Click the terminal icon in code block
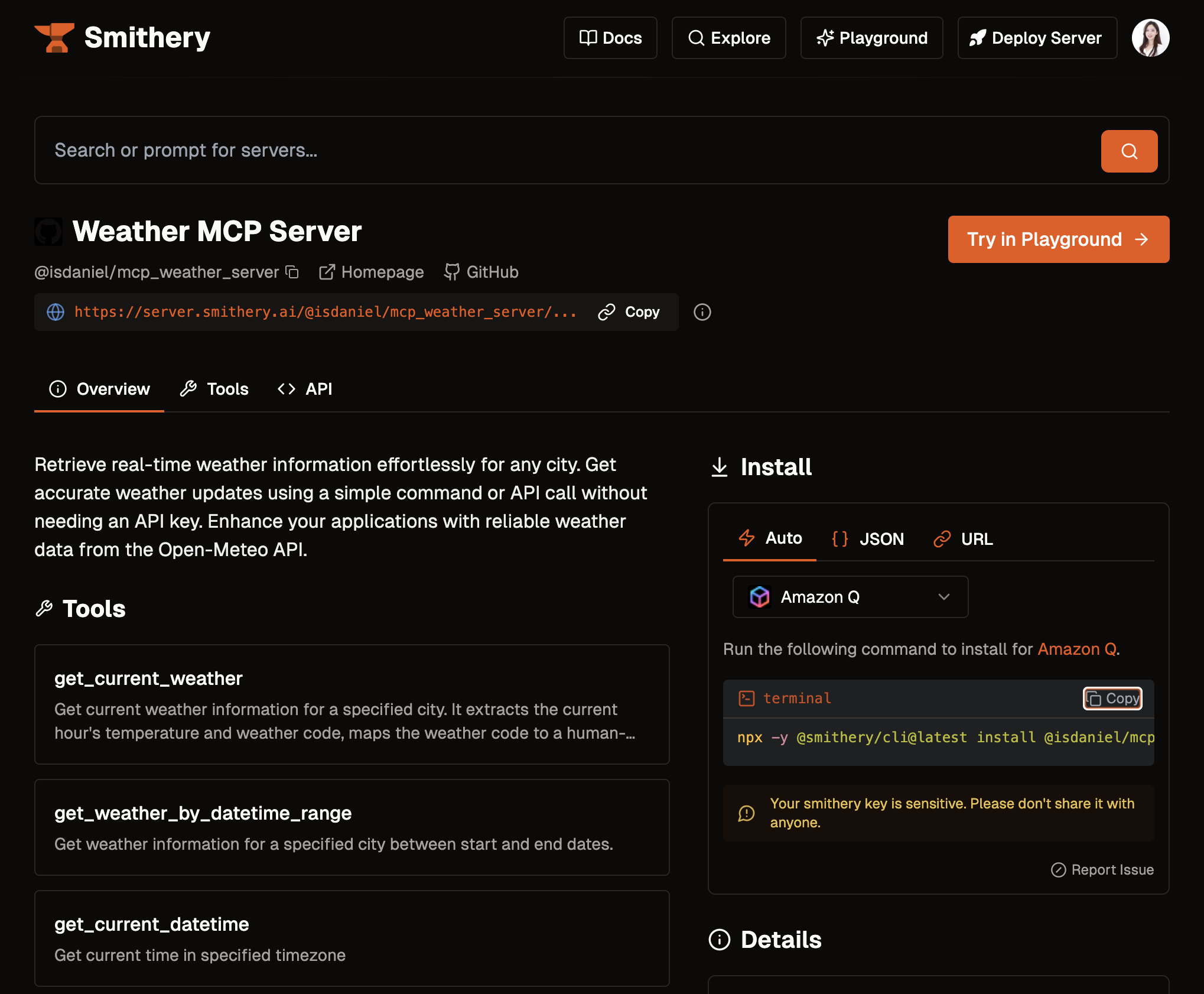Image resolution: width=1204 pixels, height=994 pixels. pos(747,699)
